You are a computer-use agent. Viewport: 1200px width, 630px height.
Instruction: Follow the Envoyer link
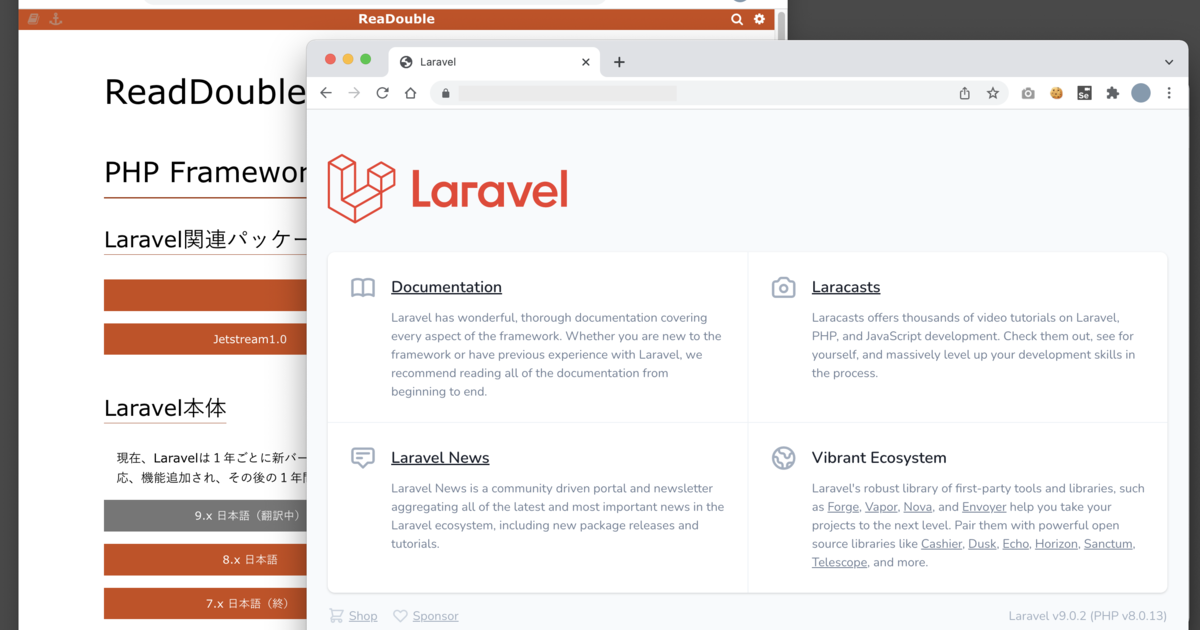tap(984, 507)
